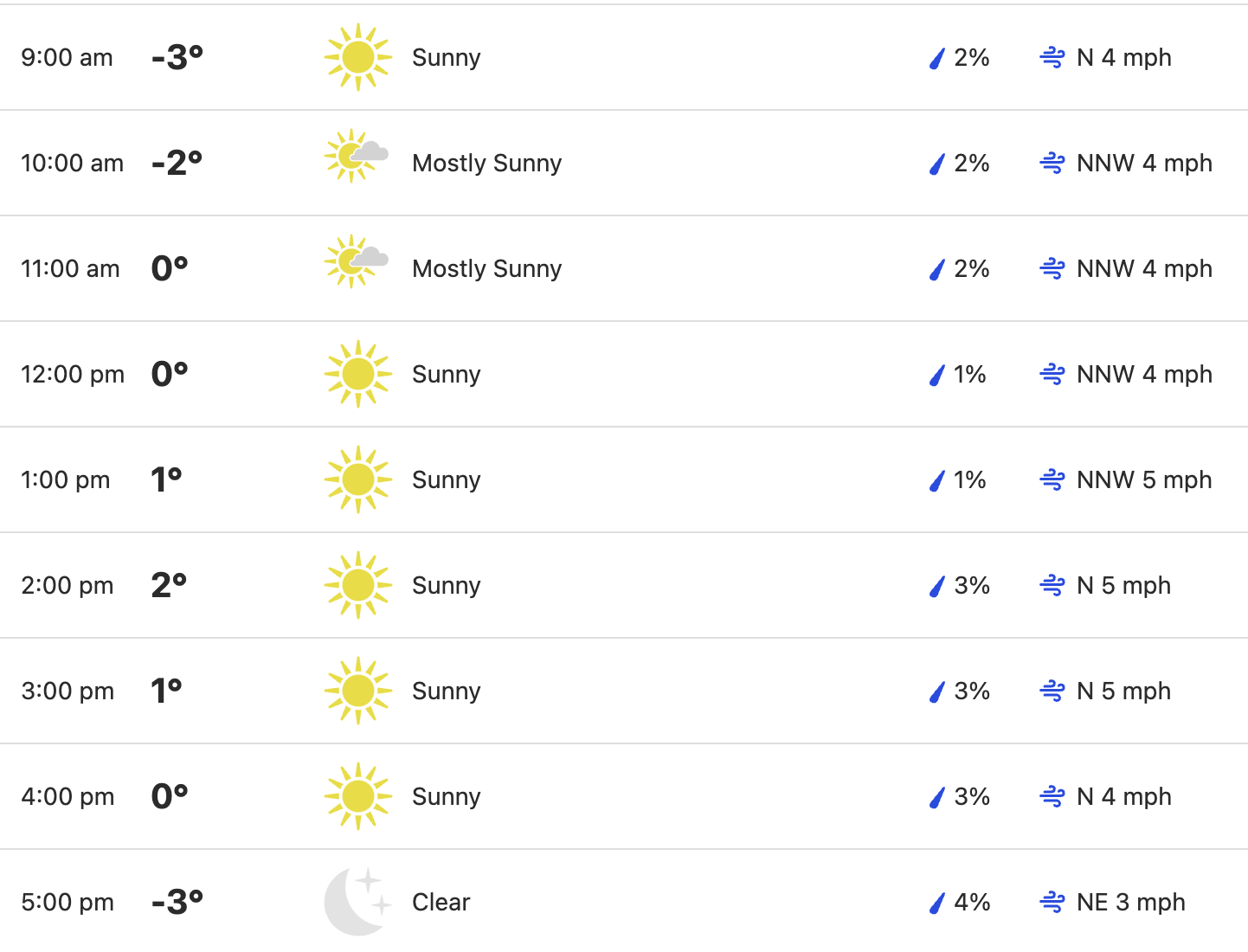Viewport: 1248px width, 952px height.
Task: Select the 1:00 pm hourly forecast row
Action: click(624, 479)
